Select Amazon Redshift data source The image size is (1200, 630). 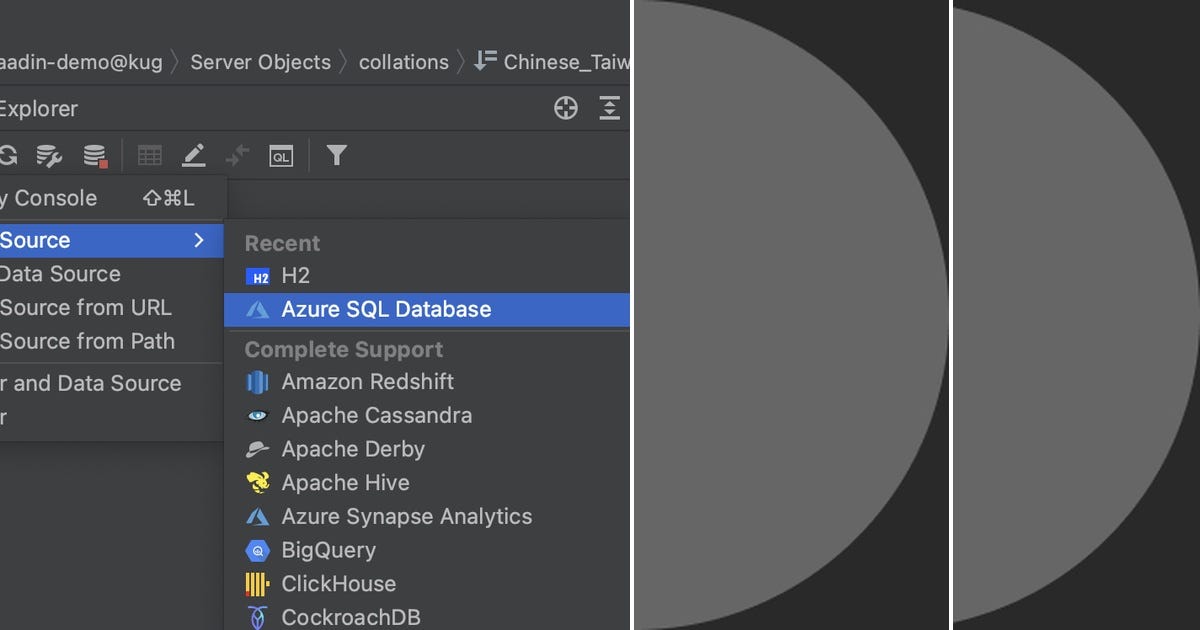(x=367, y=382)
